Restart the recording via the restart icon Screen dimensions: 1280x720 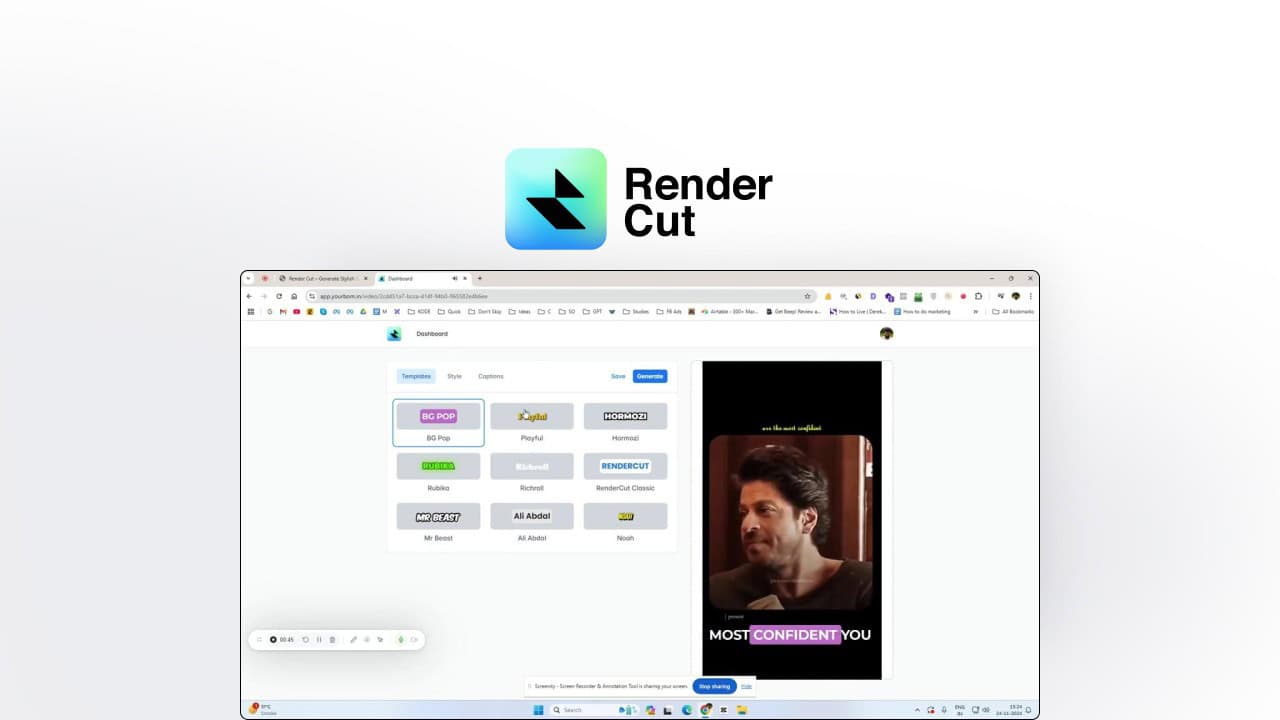[x=306, y=640]
